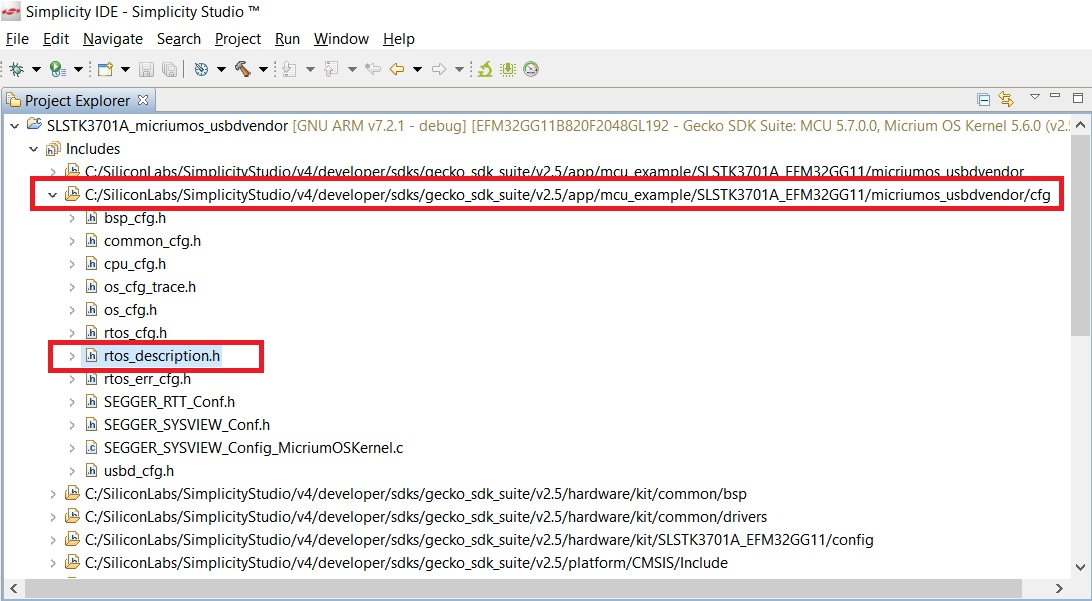Click the Collapse All icon in Project Explorer
The image size is (1092, 601).
tap(984, 99)
